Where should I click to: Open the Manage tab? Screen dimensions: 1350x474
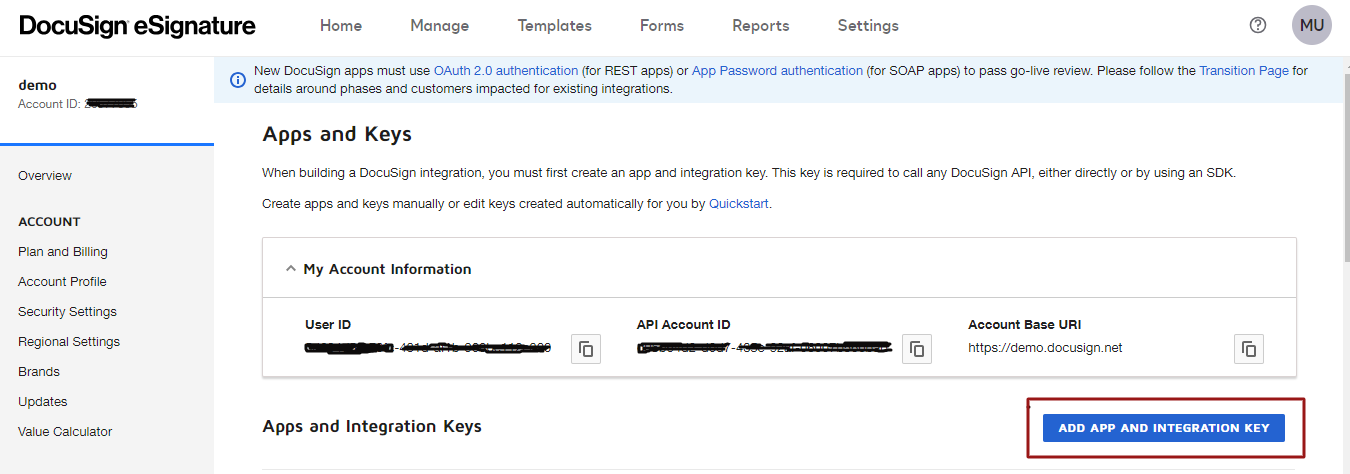click(440, 26)
